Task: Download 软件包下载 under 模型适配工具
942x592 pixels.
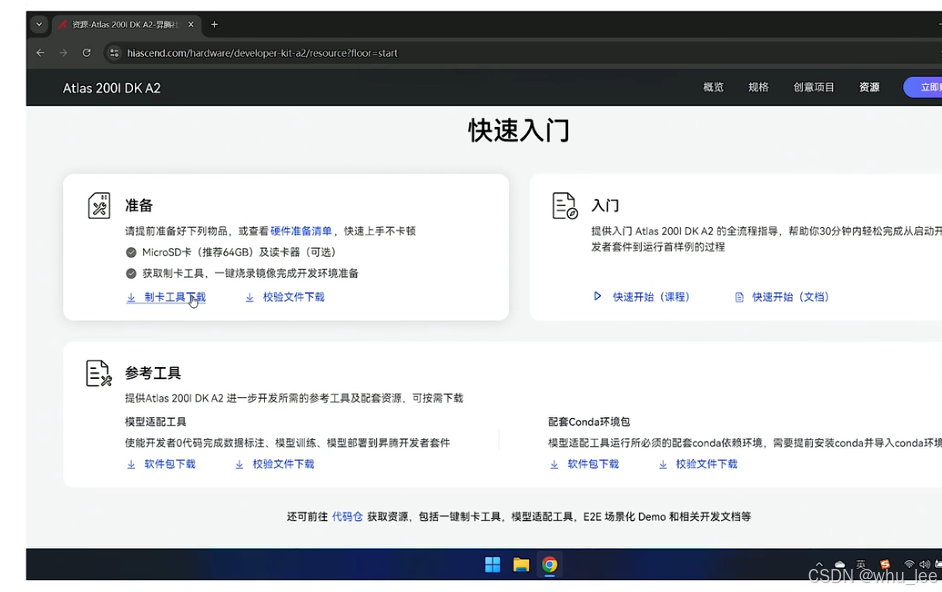Action: pos(170,464)
